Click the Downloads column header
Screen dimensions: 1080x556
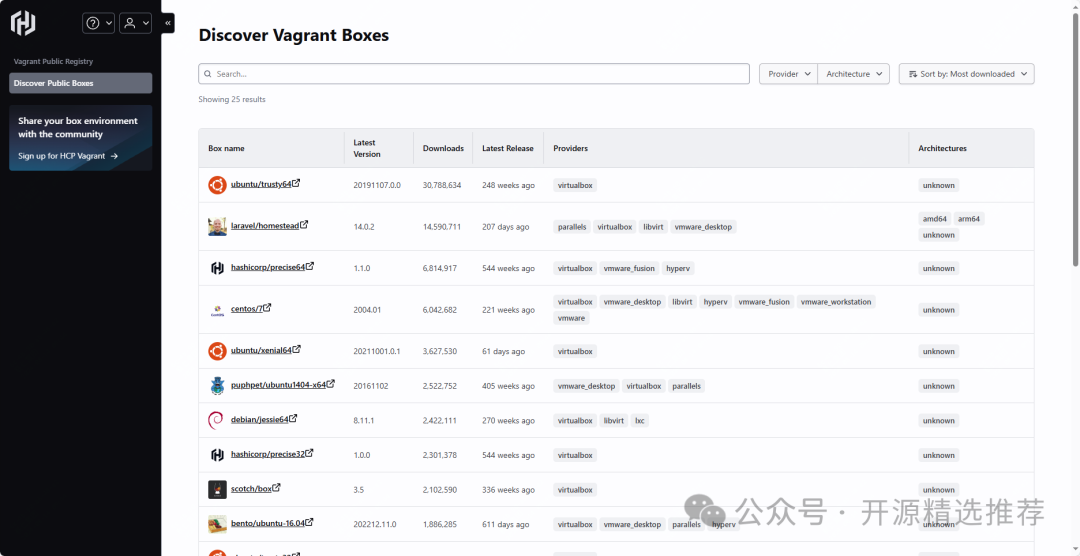[x=443, y=148]
